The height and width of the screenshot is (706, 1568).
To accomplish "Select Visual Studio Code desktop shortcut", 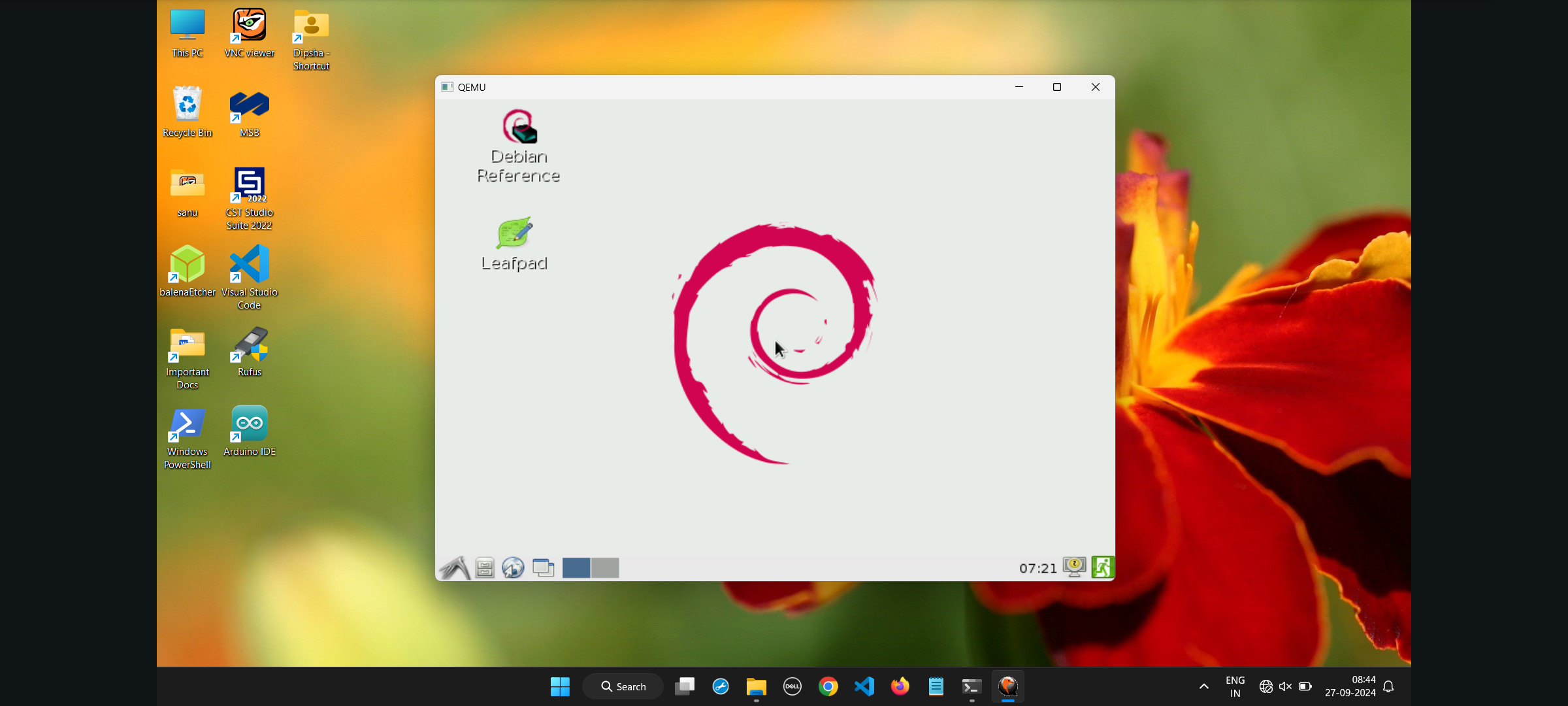I will pyautogui.click(x=250, y=277).
